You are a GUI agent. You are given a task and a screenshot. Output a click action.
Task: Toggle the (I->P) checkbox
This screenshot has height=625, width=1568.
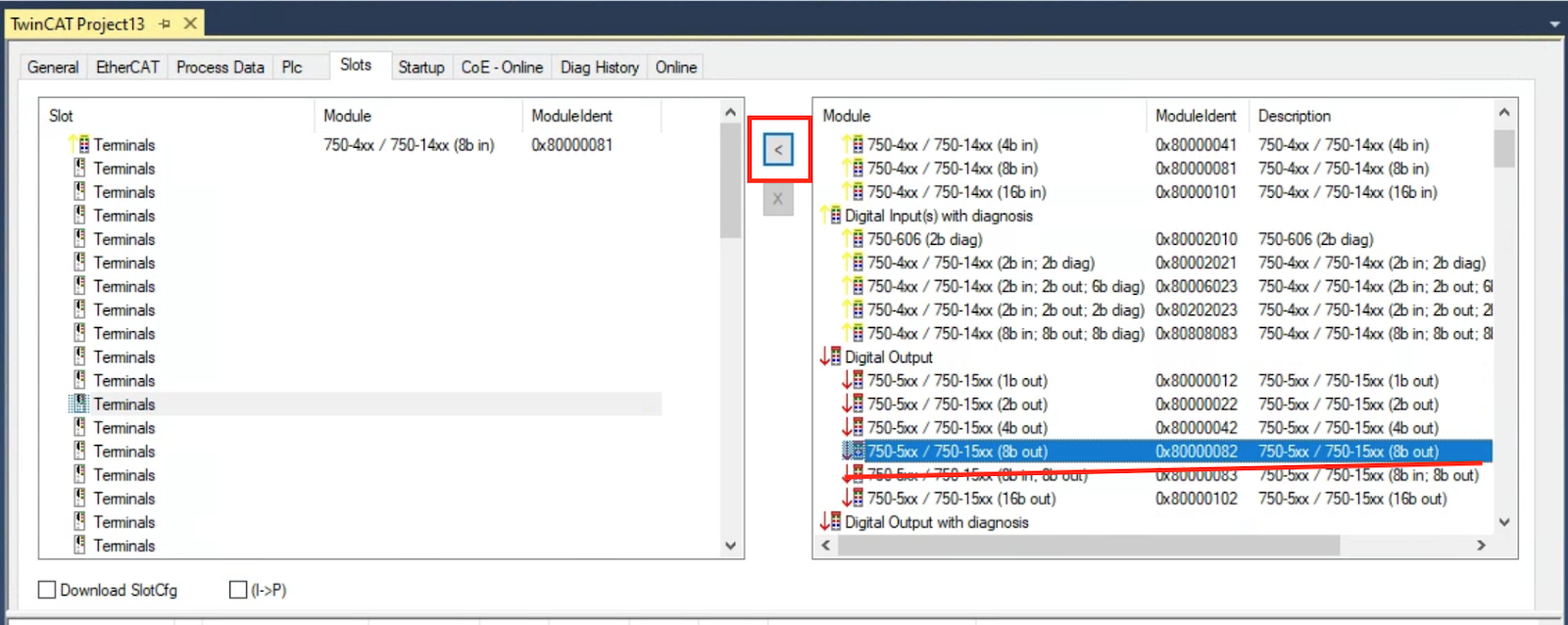click(x=237, y=590)
